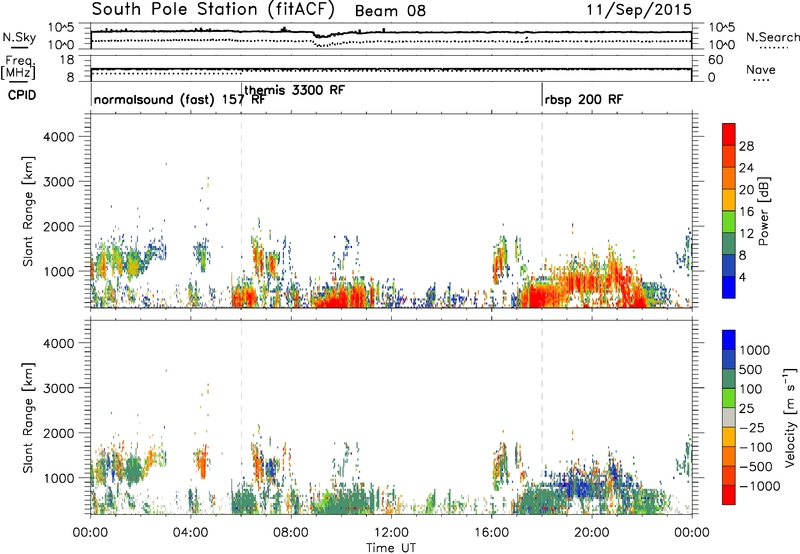800x554 pixels.
Task: Click the 'Nave' legend label
Action: pyautogui.click(x=761, y=69)
